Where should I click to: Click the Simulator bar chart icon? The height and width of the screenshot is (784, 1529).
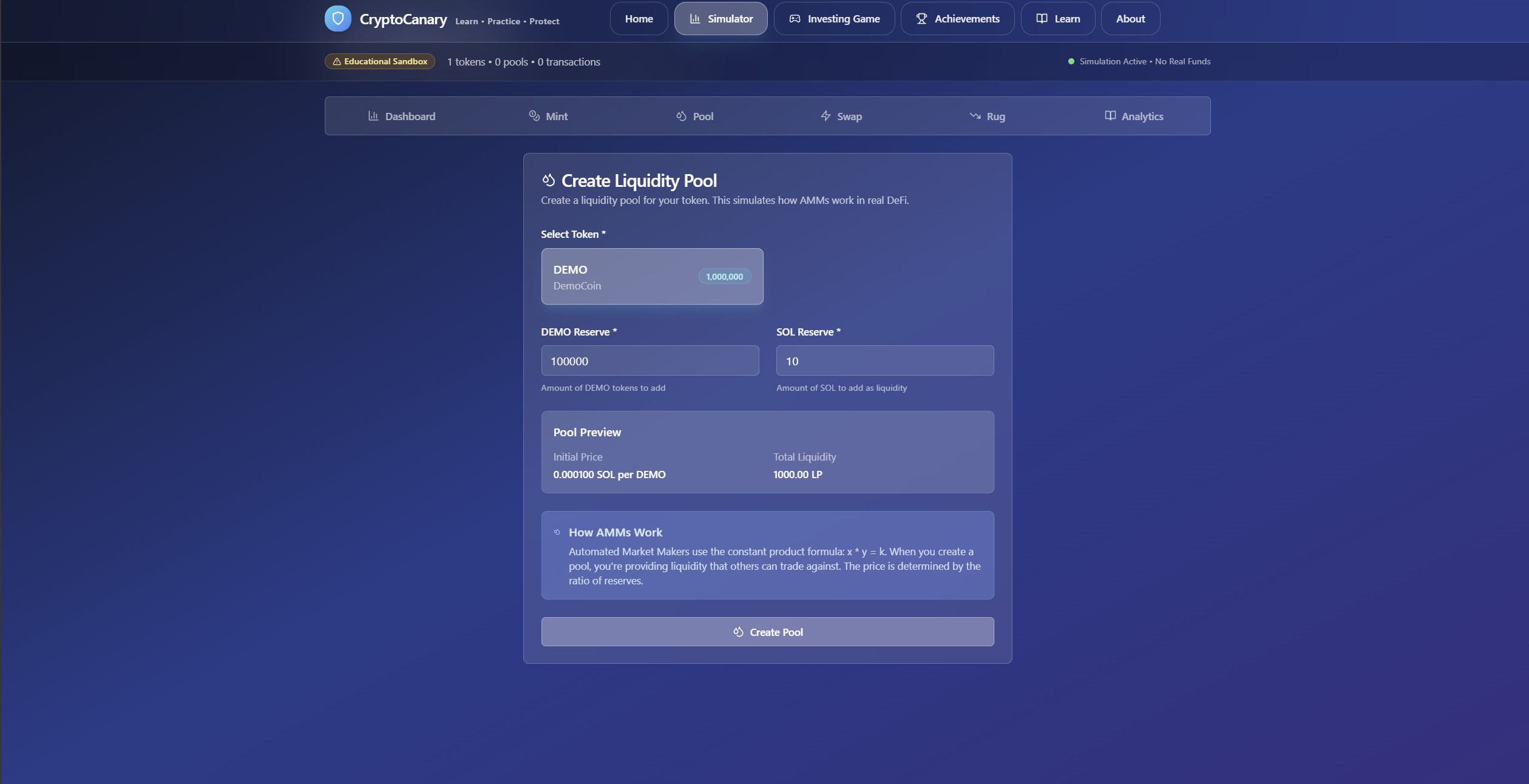pos(695,19)
